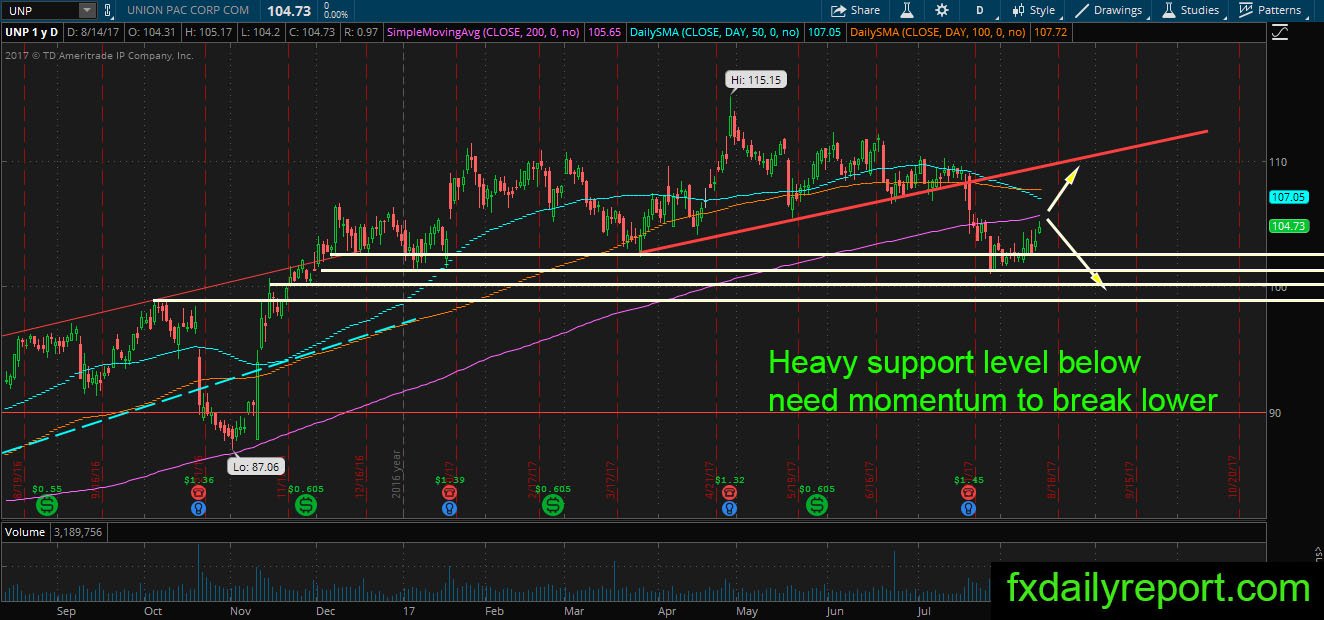The height and width of the screenshot is (620, 1324).
Task: Click the lightbulb icon under $1.36
Action: click(x=199, y=508)
